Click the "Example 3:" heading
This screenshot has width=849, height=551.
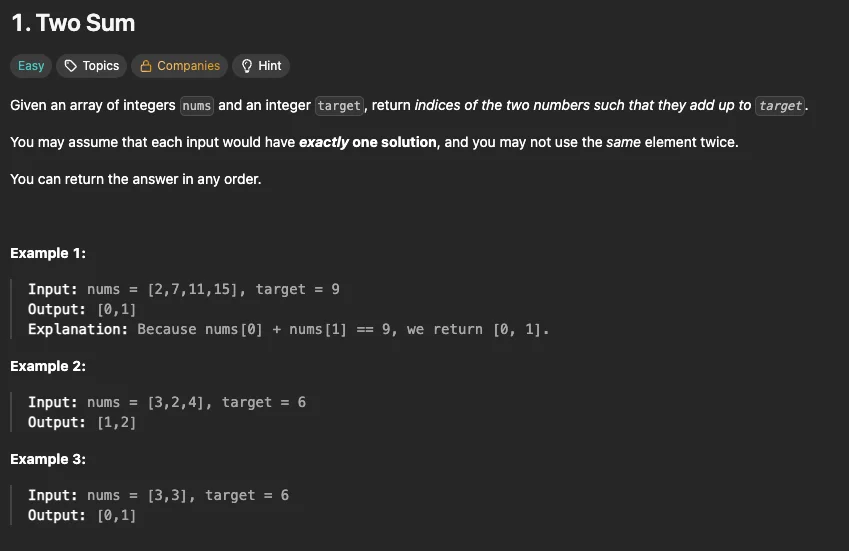(x=48, y=459)
